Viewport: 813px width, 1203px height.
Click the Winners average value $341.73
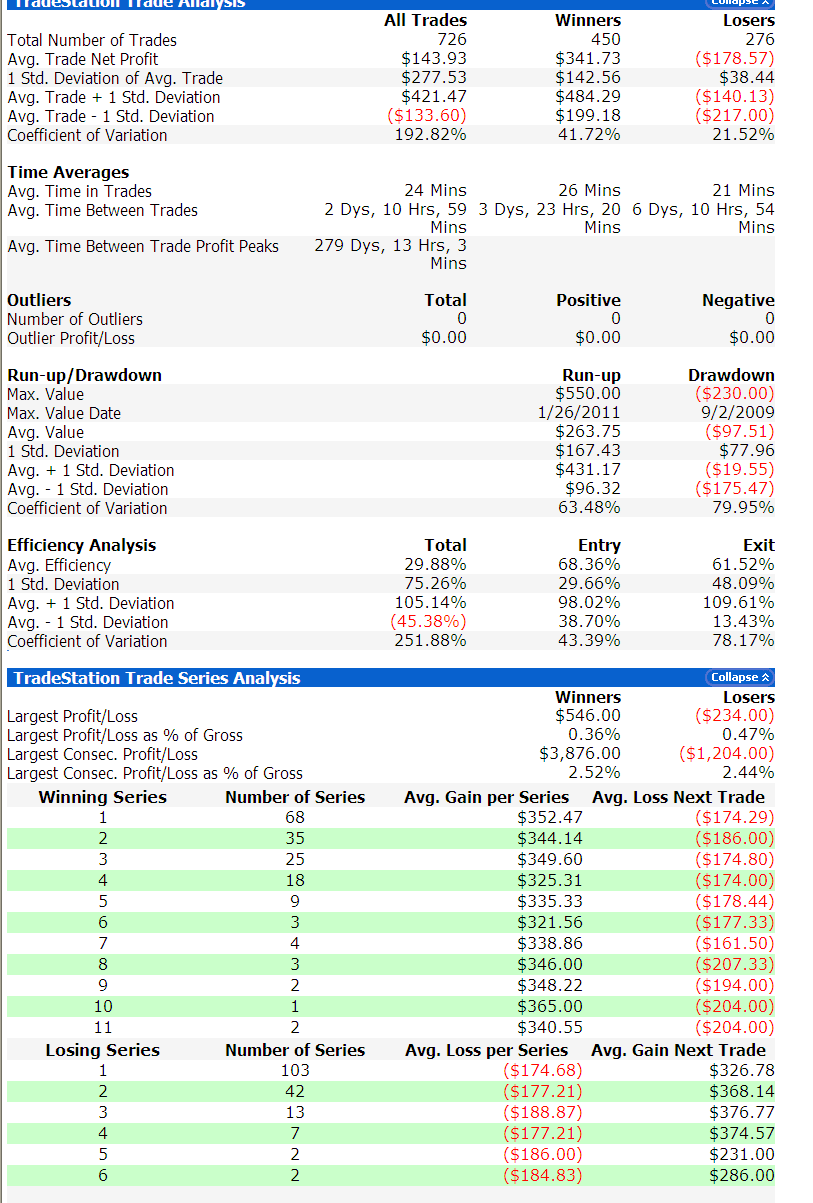coord(588,59)
